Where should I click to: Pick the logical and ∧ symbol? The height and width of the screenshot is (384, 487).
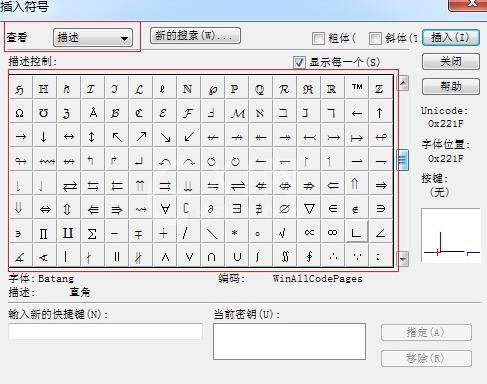(x=165, y=256)
